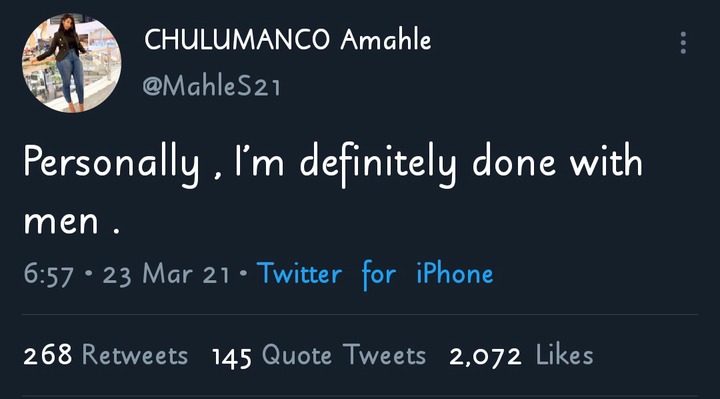Image resolution: width=720 pixels, height=399 pixels.
Task: Click the word men ending the tweet
Action: 61,223
